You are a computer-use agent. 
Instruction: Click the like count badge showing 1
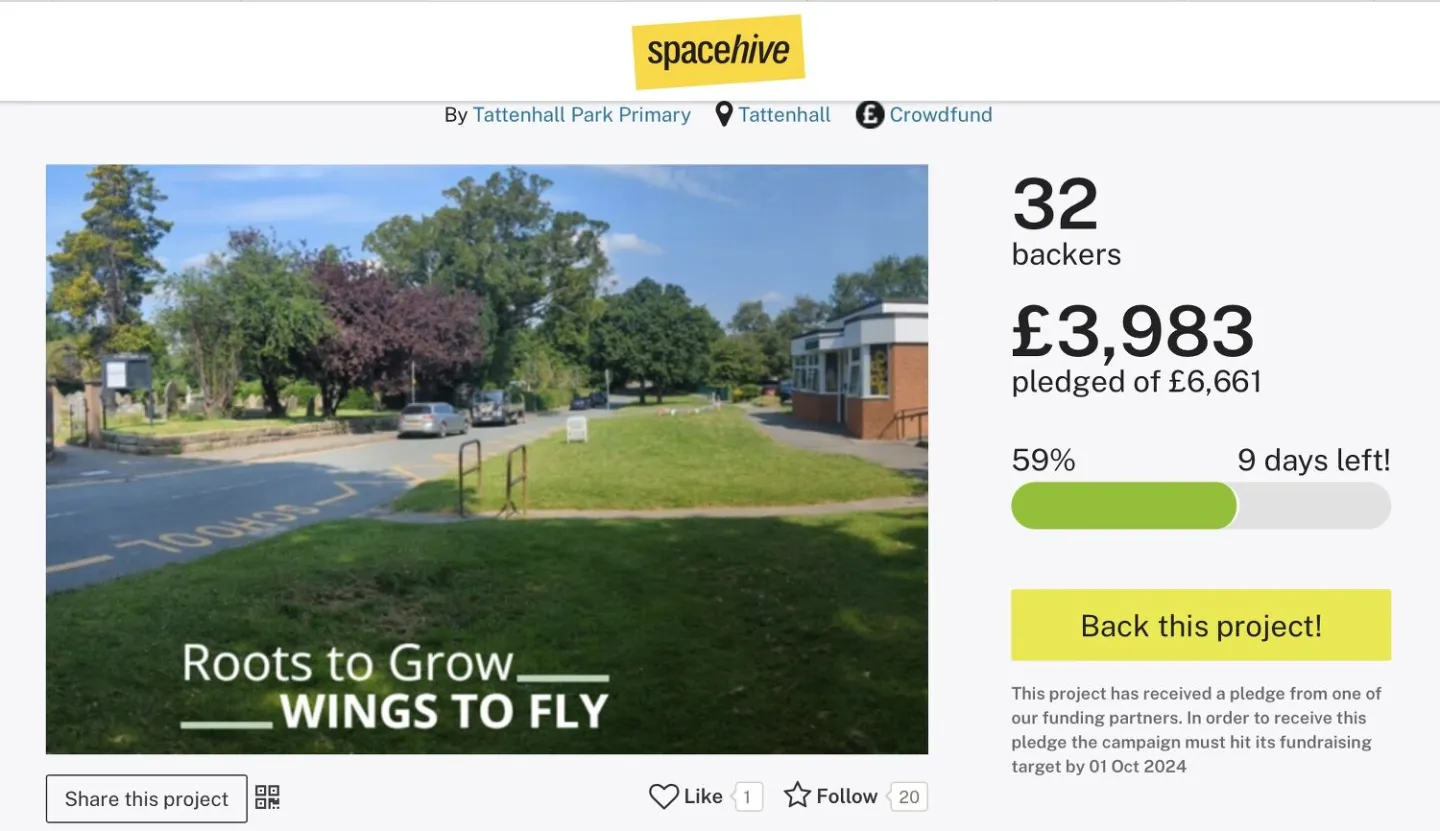(746, 797)
